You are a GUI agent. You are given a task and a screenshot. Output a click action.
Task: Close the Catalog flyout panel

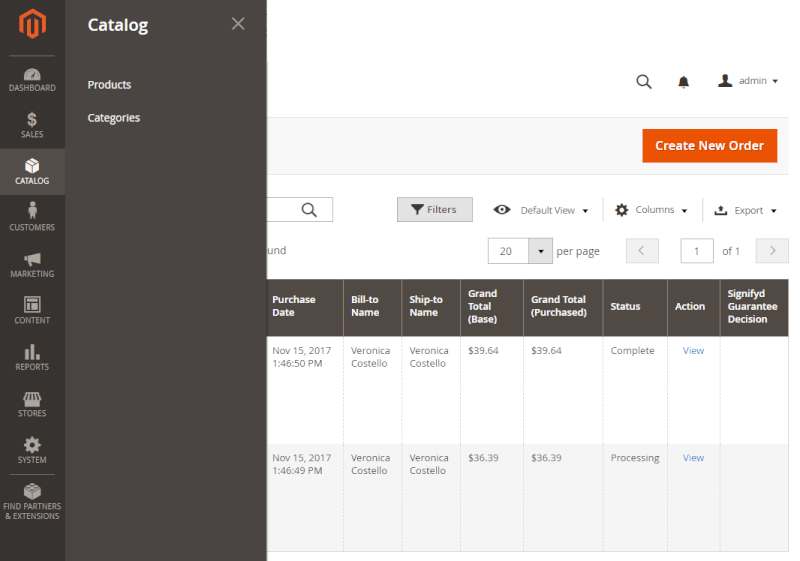[238, 24]
